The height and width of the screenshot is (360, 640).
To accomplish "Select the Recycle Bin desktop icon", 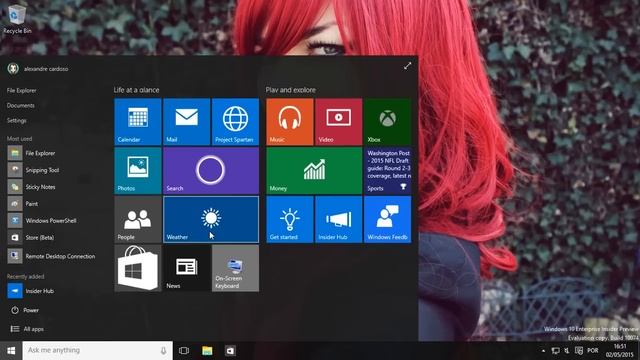I will click(x=17, y=20).
